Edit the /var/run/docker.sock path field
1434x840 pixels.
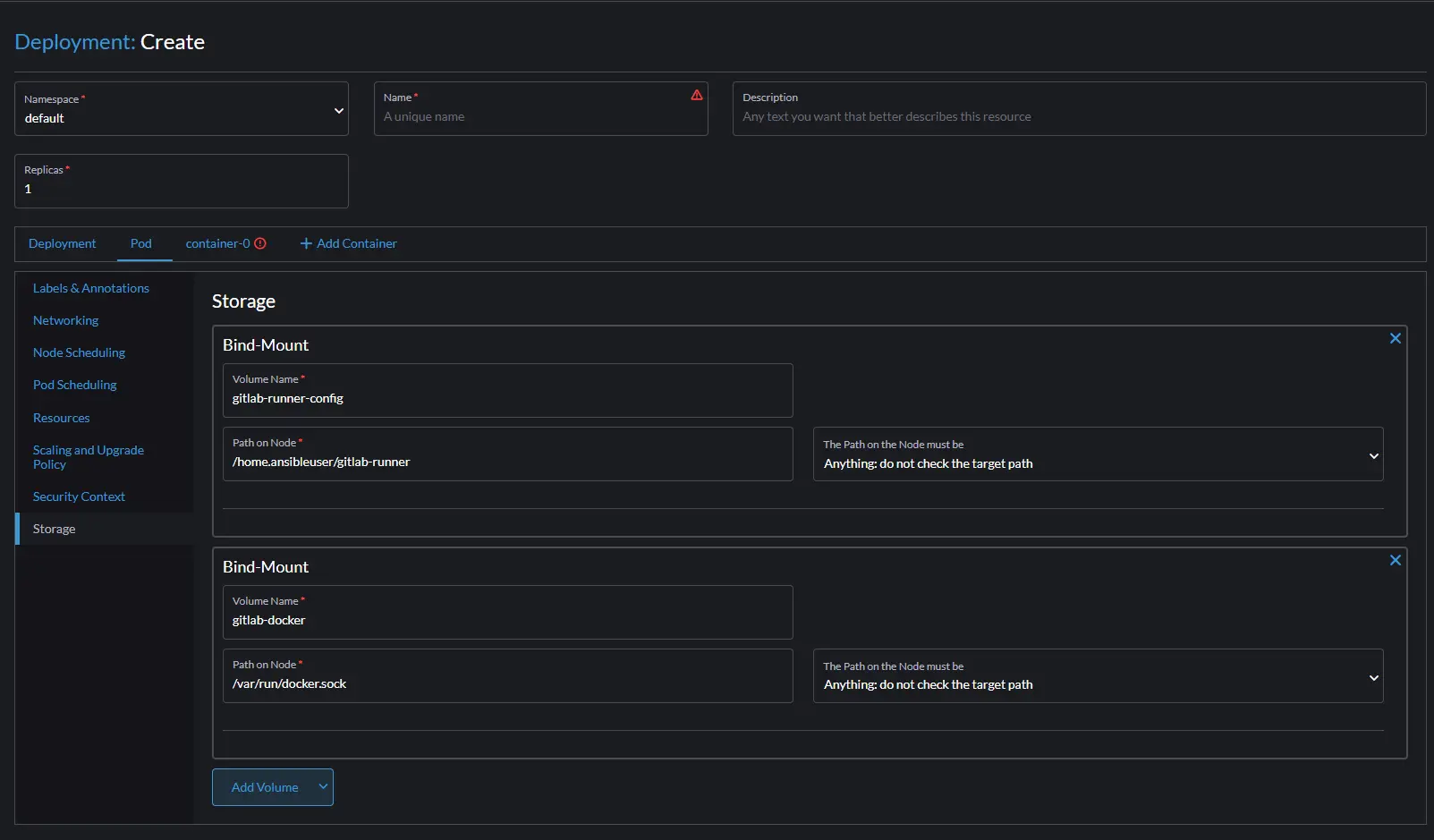(506, 683)
